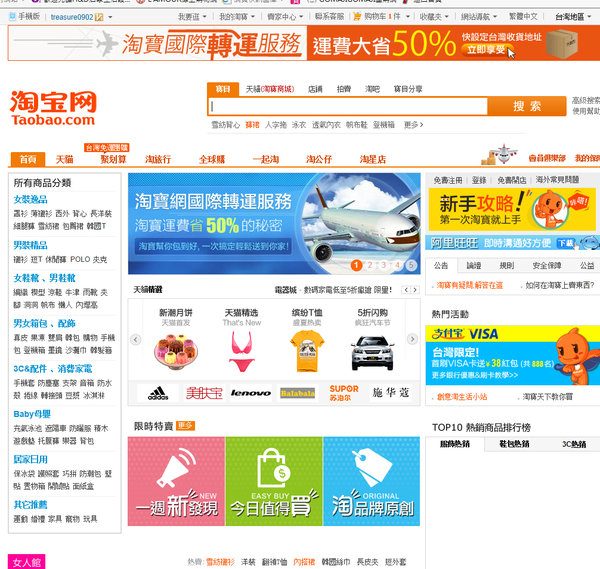Go to next item in Tmall product carousel
This screenshot has height=569, width=600.
click(412, 339)
